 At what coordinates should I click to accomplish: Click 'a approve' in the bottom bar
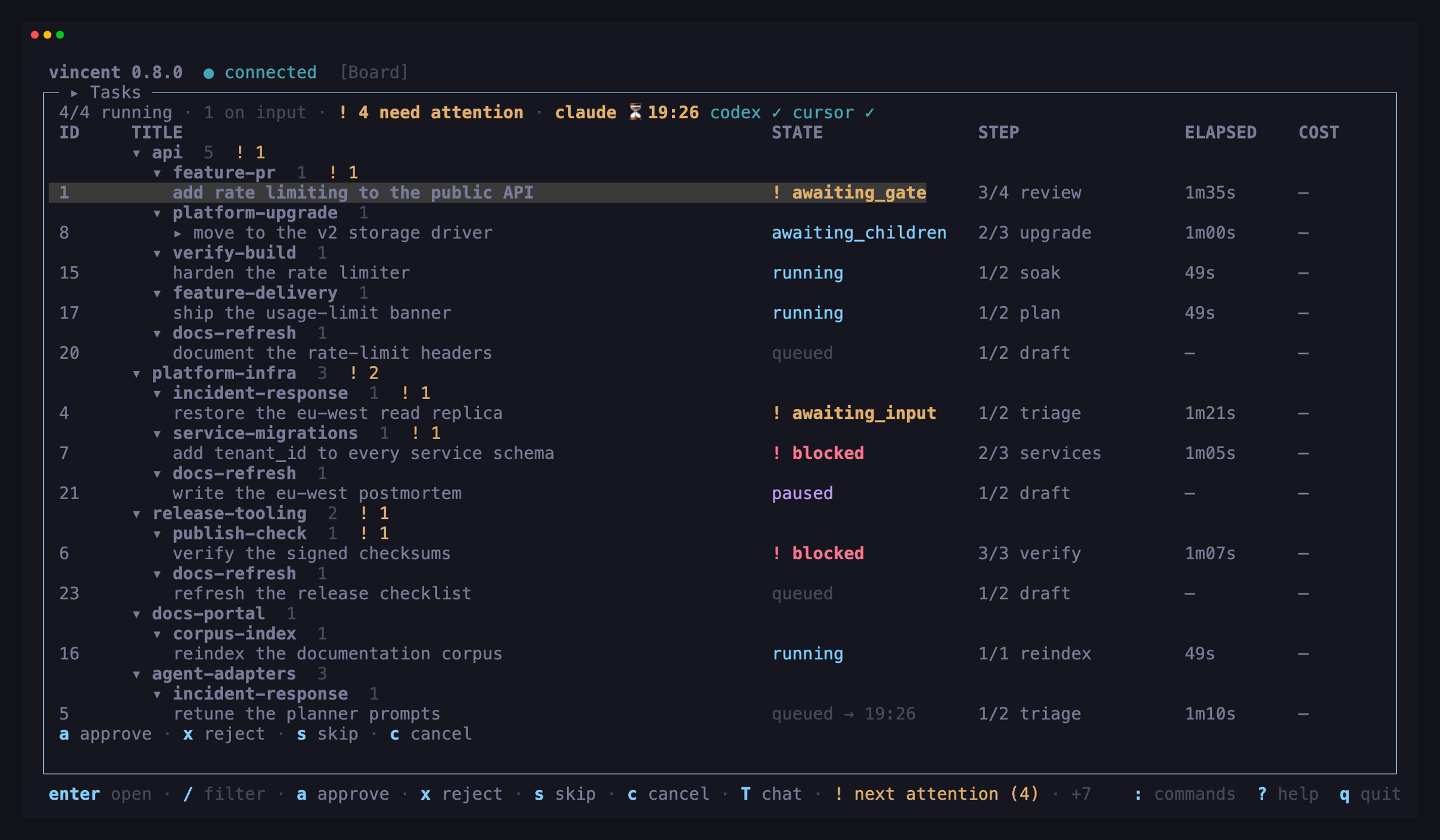click(343, 794)
